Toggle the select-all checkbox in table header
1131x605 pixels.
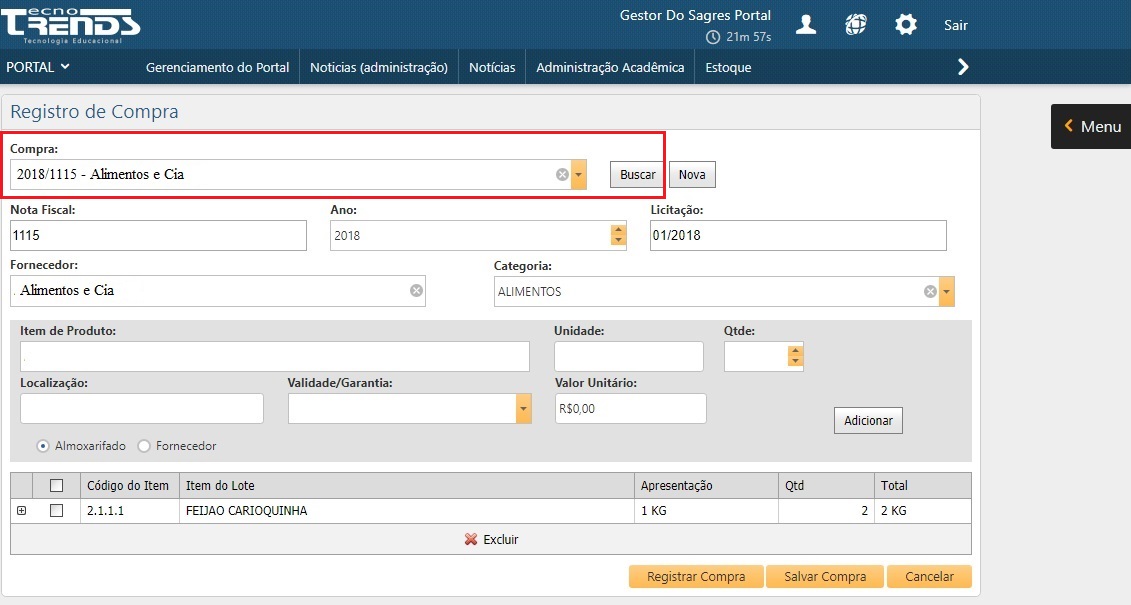coord(56,485)
